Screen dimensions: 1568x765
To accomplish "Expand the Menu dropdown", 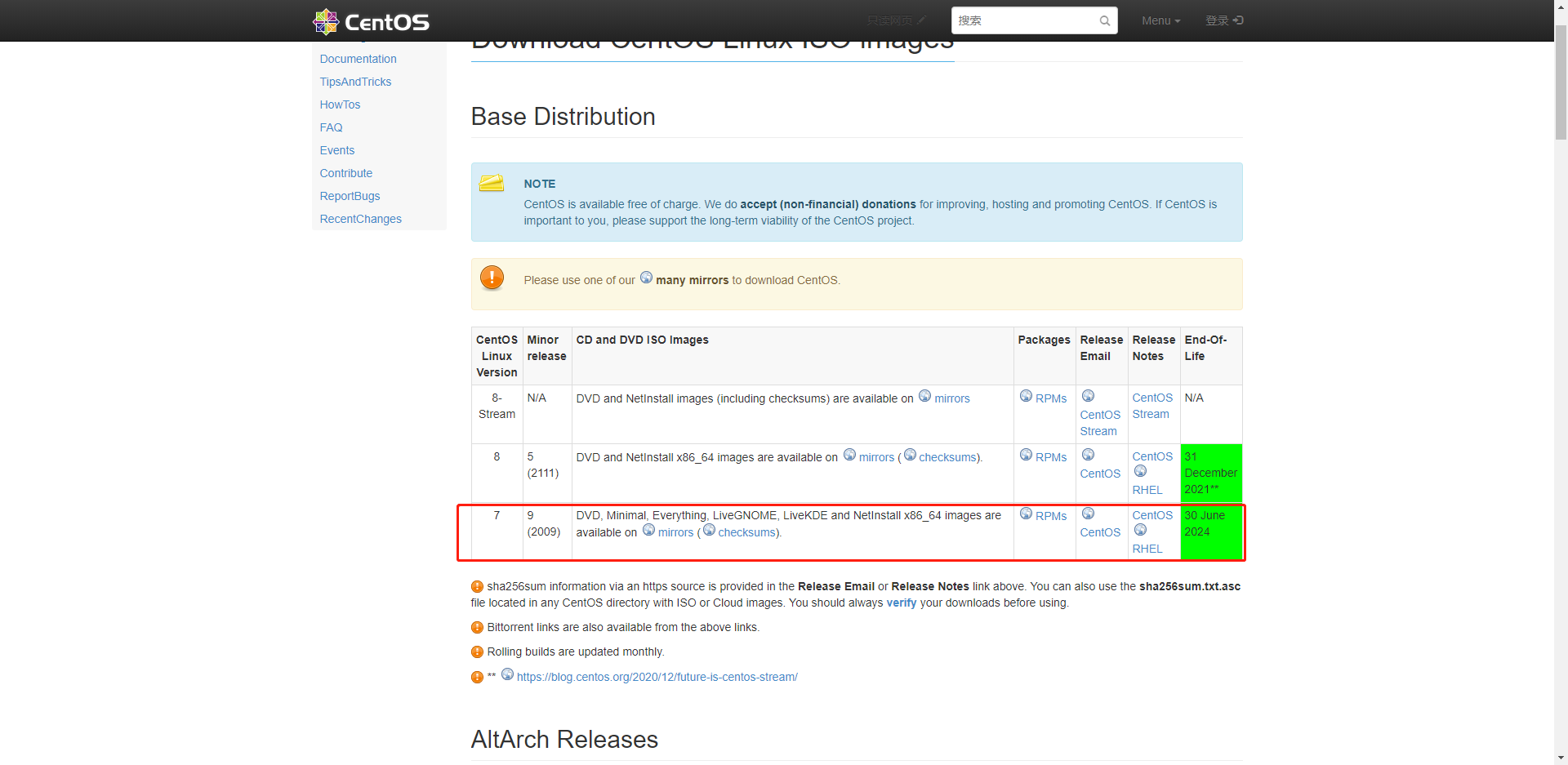I will point(1160,20).
